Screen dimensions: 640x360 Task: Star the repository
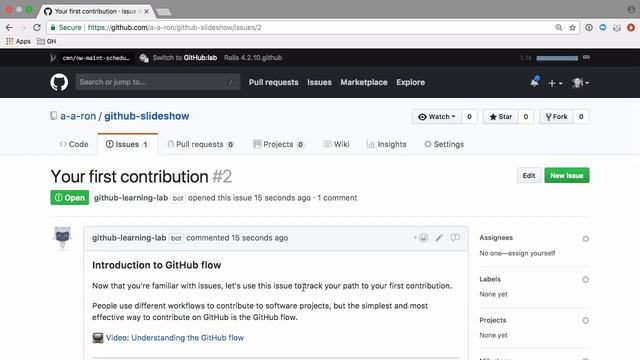coord(500,117)
